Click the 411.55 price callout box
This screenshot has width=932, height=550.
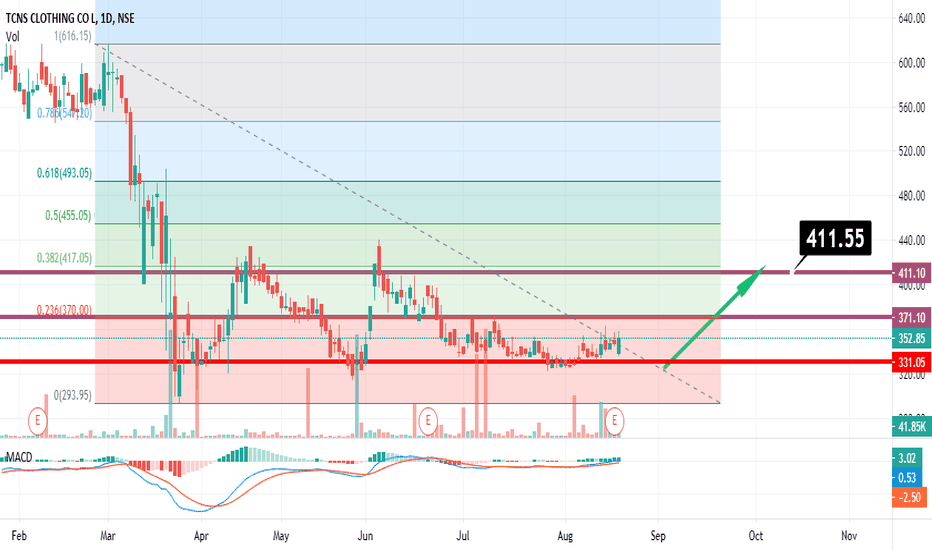pos(835,238)
